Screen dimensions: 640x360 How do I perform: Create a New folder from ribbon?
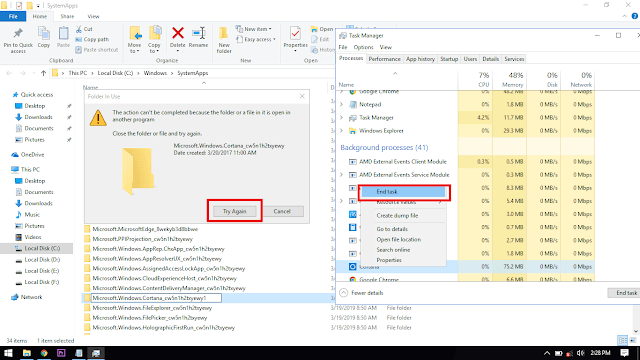click(224, 40)
